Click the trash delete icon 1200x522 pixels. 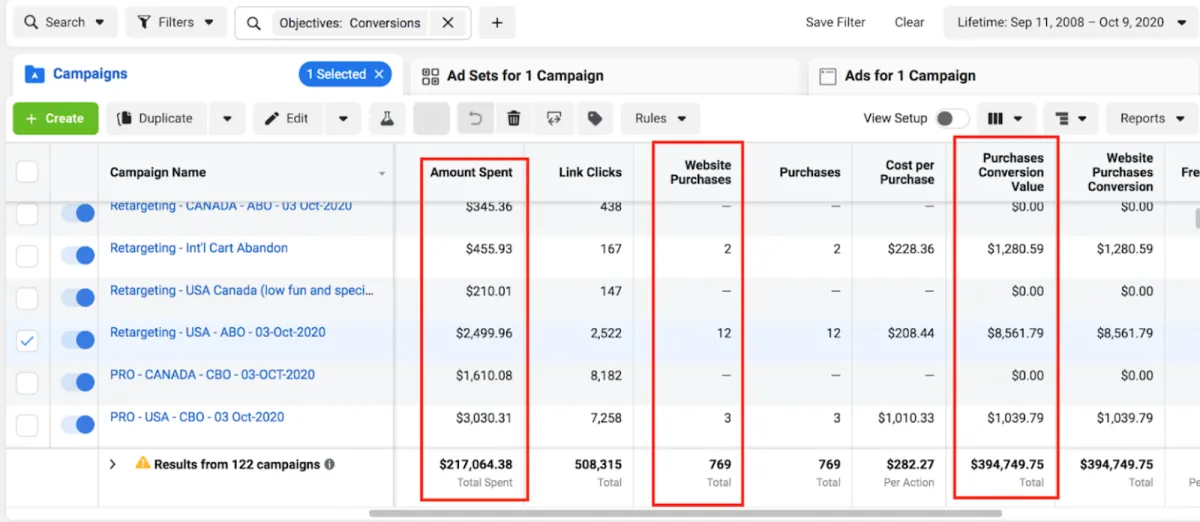click(514, 118)
